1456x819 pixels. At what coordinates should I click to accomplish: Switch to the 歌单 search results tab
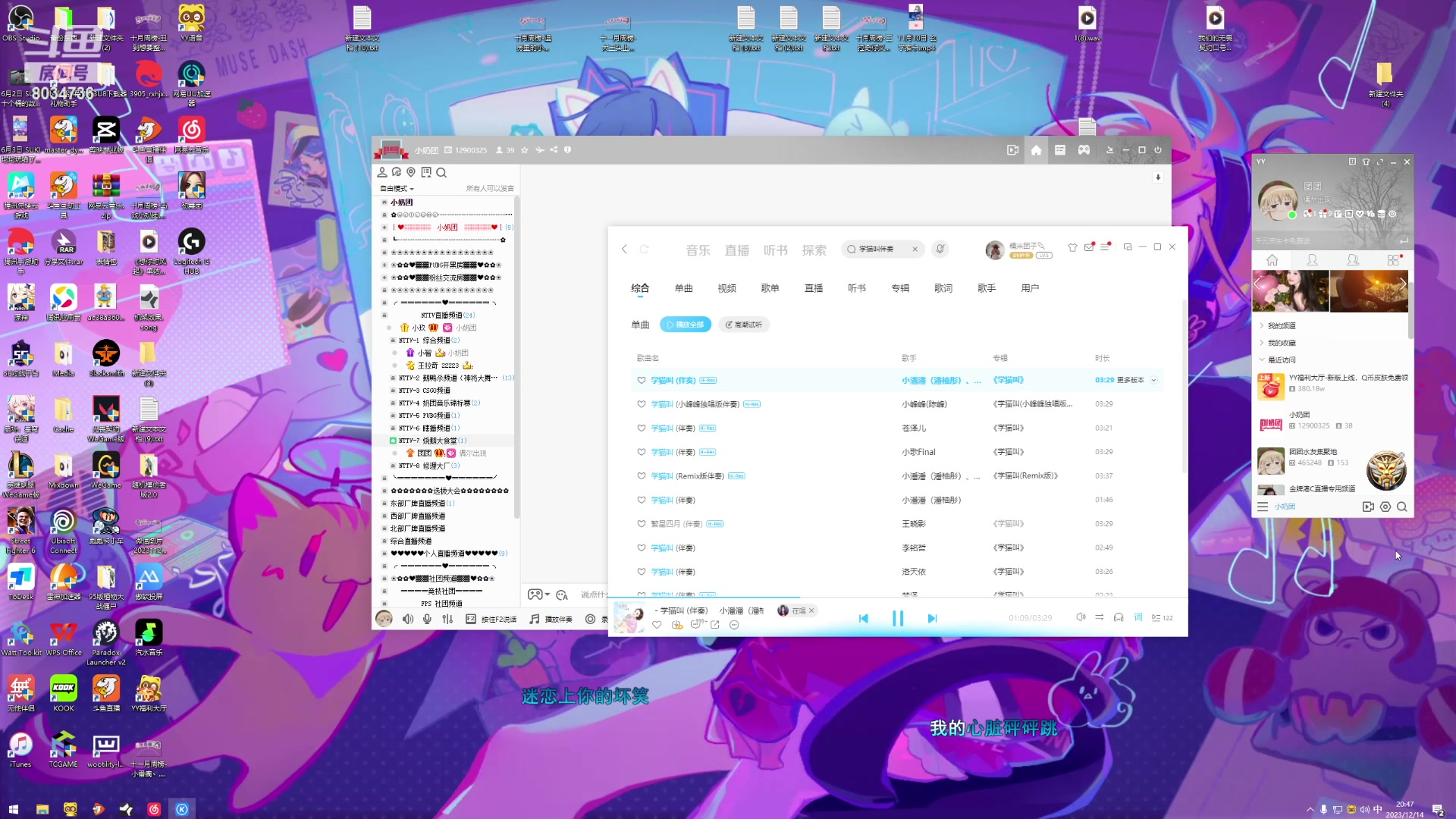(x=770, y=288)
